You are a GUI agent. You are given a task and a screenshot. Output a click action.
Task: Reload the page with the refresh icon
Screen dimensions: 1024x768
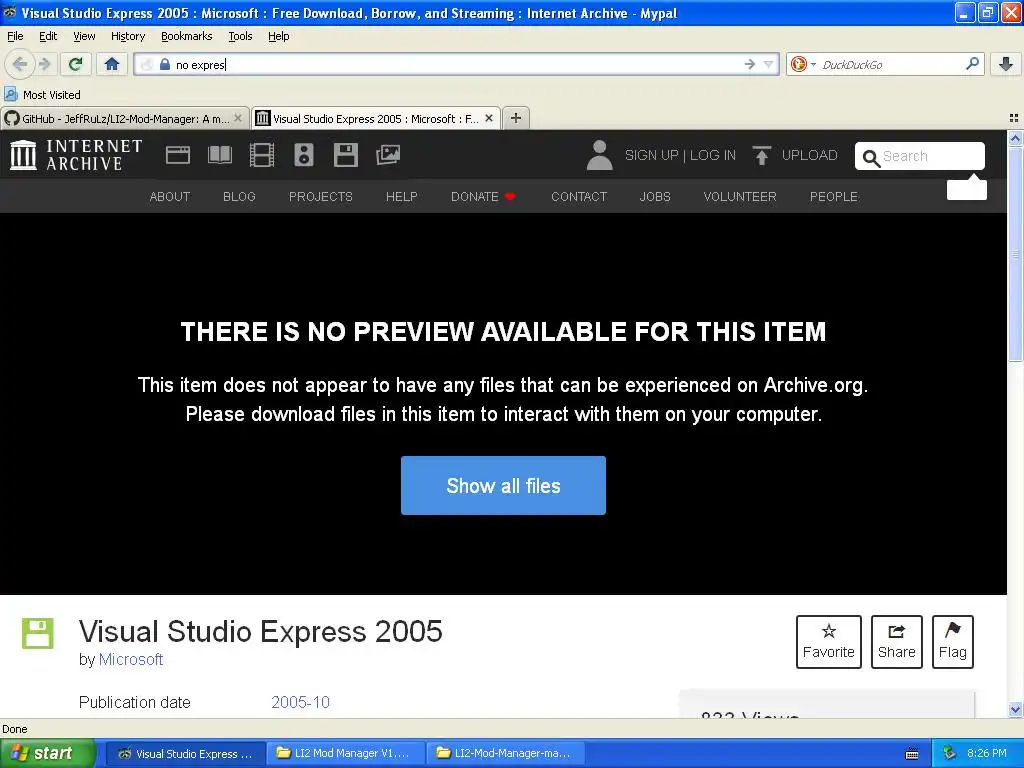point(76,64)
